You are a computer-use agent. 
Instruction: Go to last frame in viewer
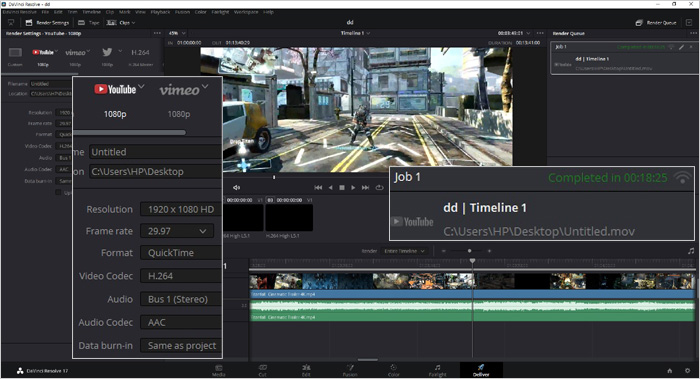coord(365,187)
